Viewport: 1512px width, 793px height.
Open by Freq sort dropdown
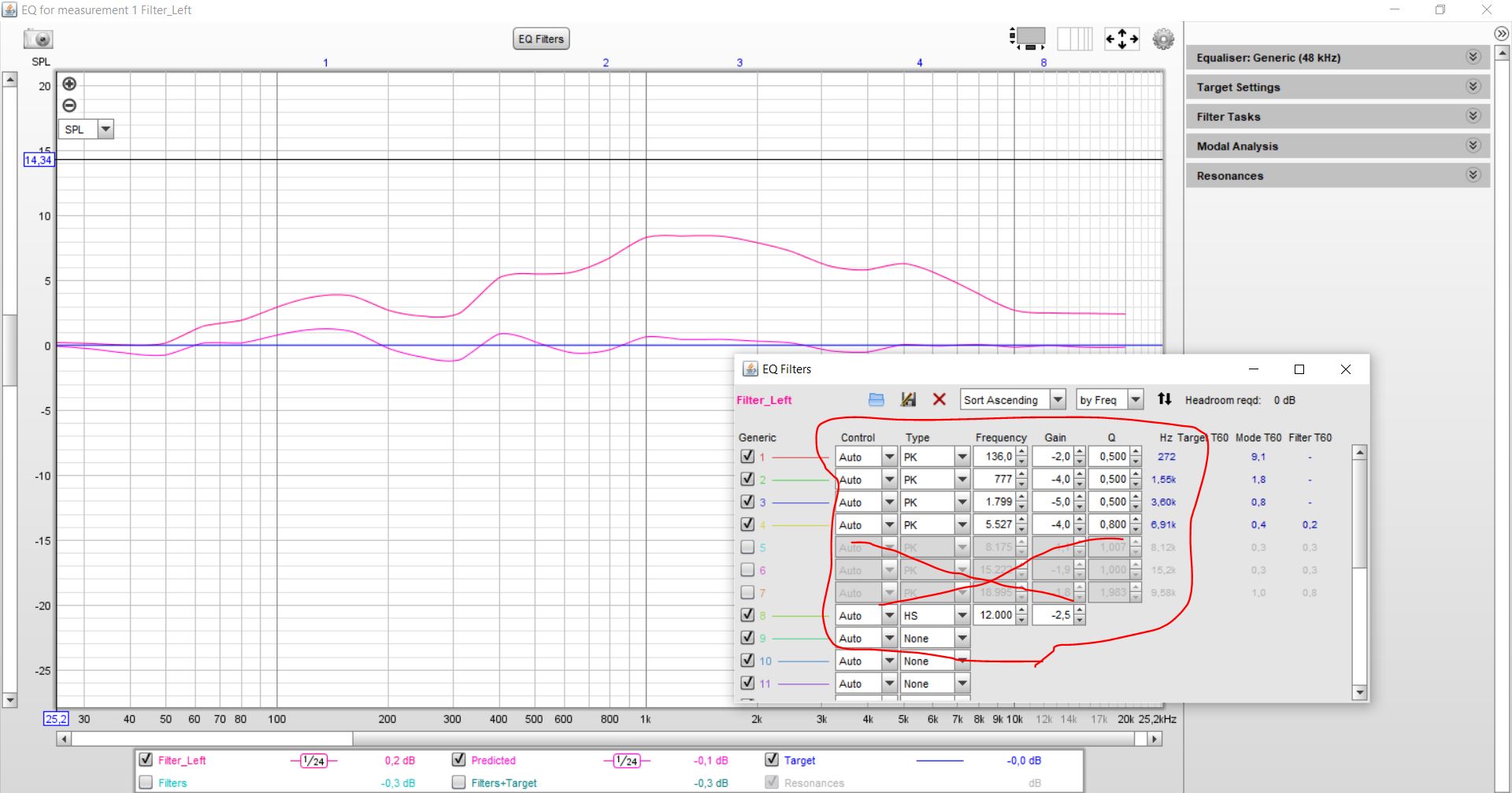pyautogui.click(x=1136, y=400)
